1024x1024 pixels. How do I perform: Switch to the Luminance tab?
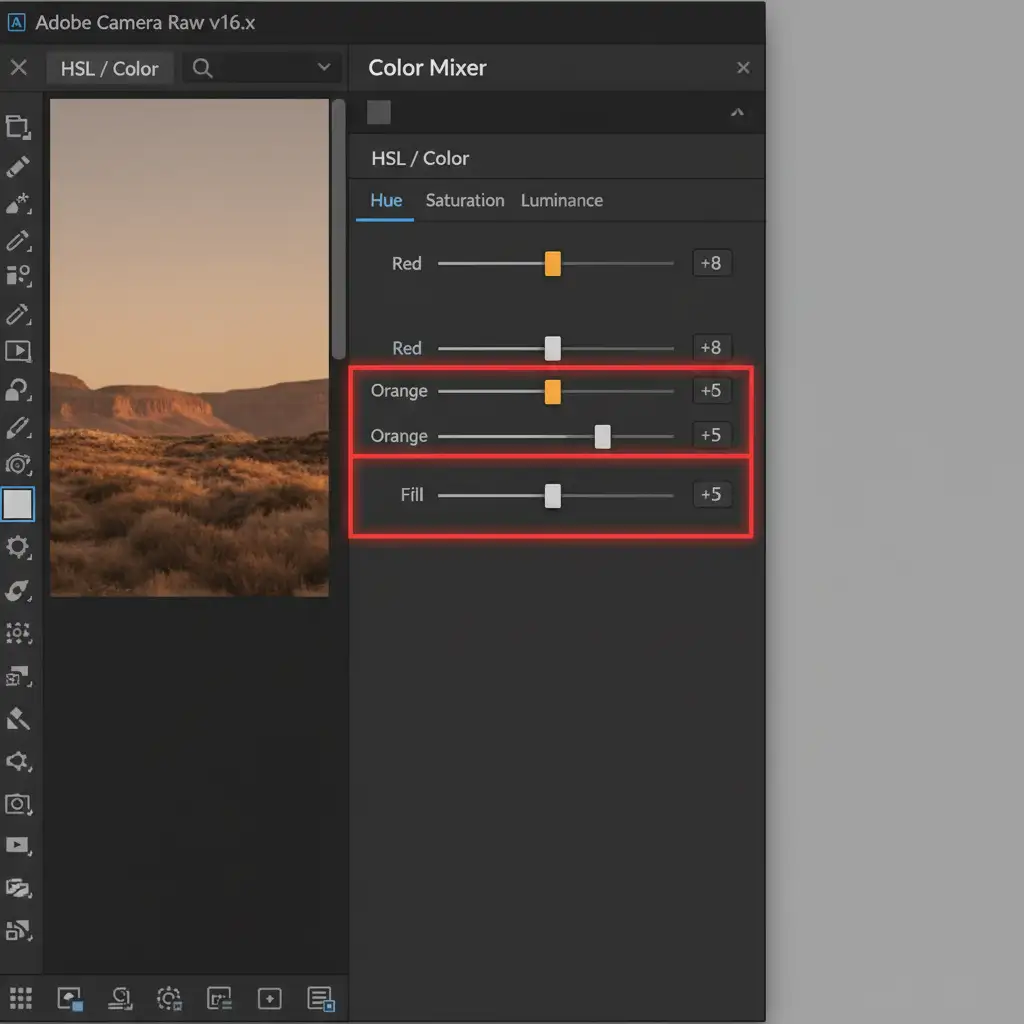click(x=561, y=200)
